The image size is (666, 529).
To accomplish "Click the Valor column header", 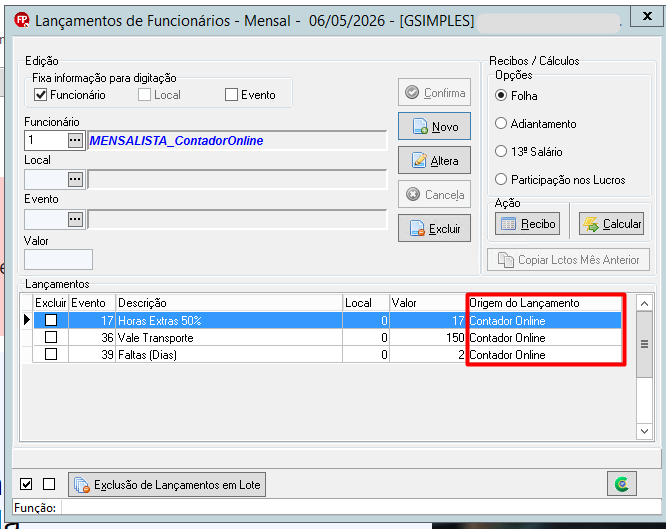I will tap(428, 303).
